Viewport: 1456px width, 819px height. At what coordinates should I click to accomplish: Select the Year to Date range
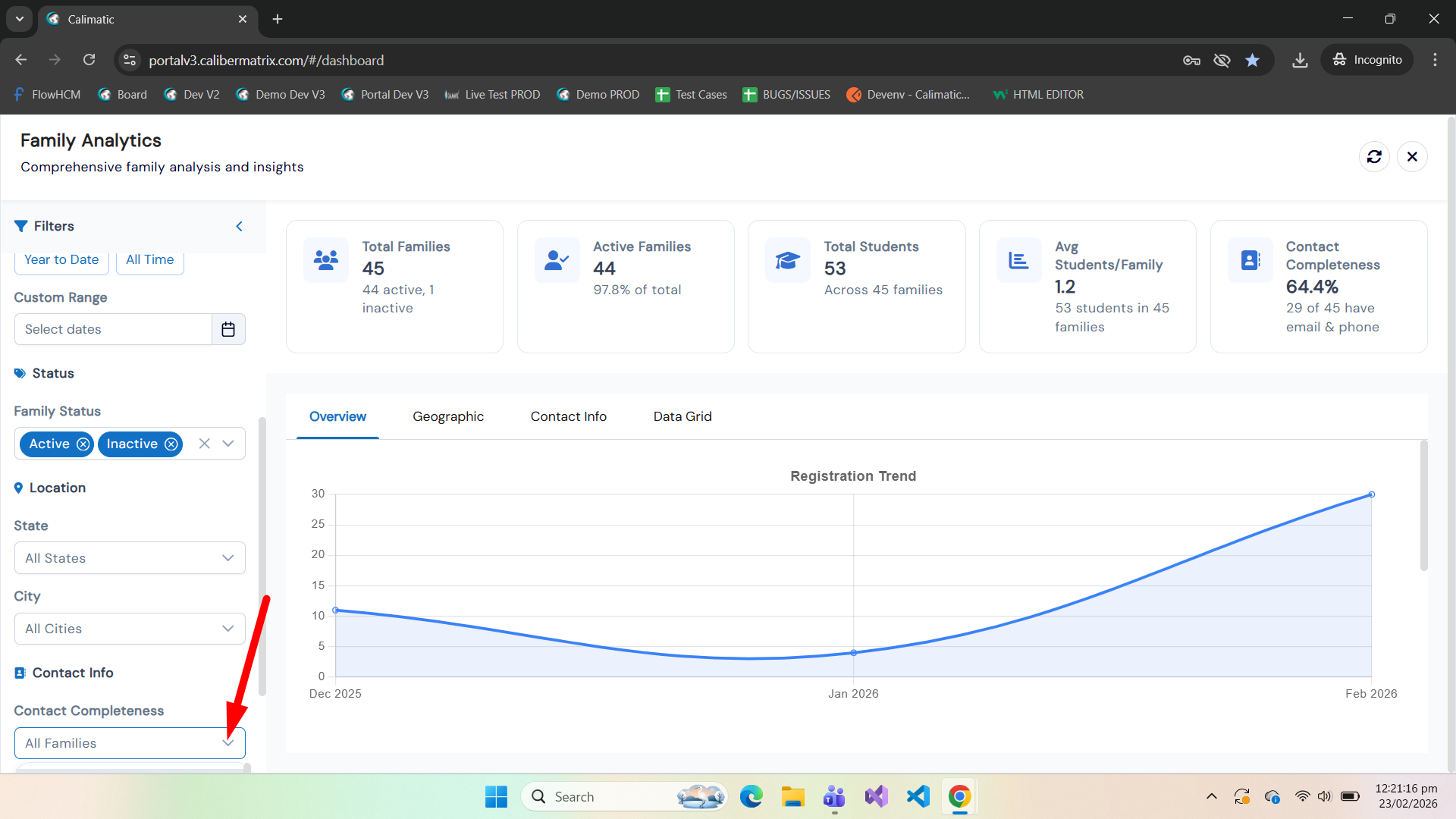click(61, 260)
